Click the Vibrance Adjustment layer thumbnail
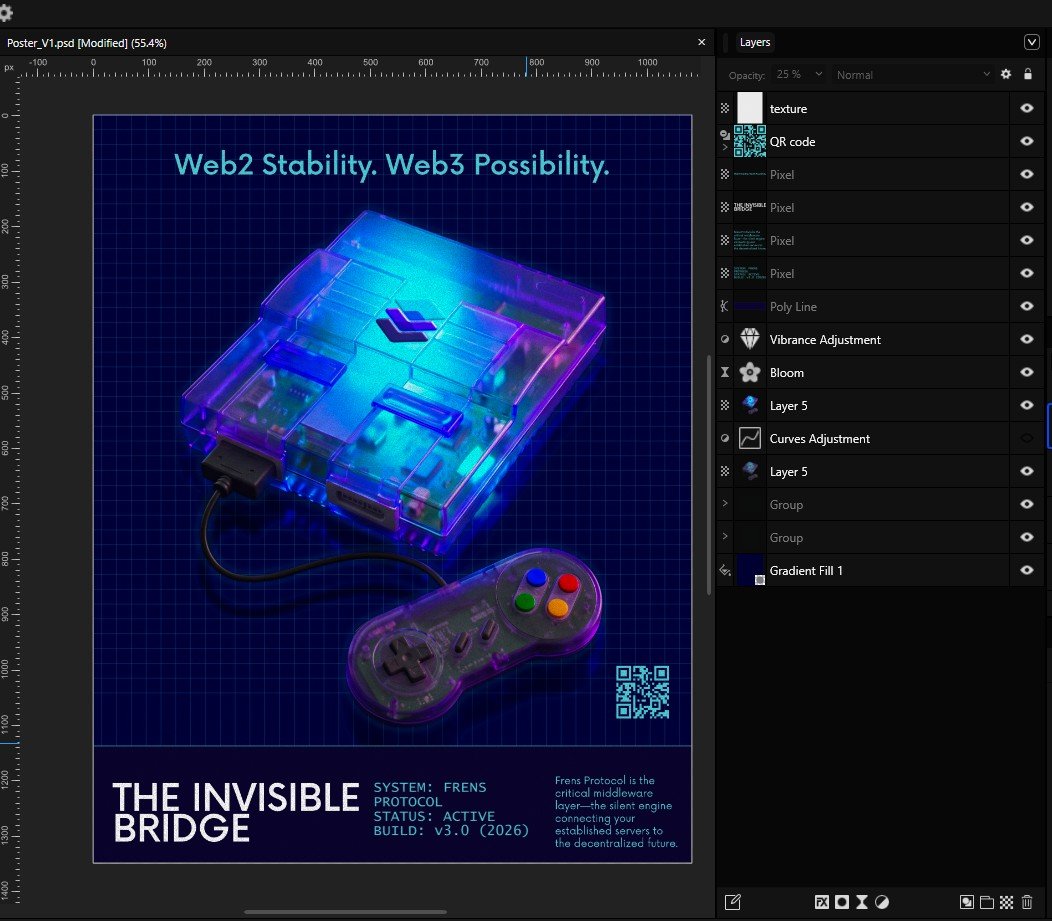The width and height of the screenshot is (1052, 921). [749, 340]
